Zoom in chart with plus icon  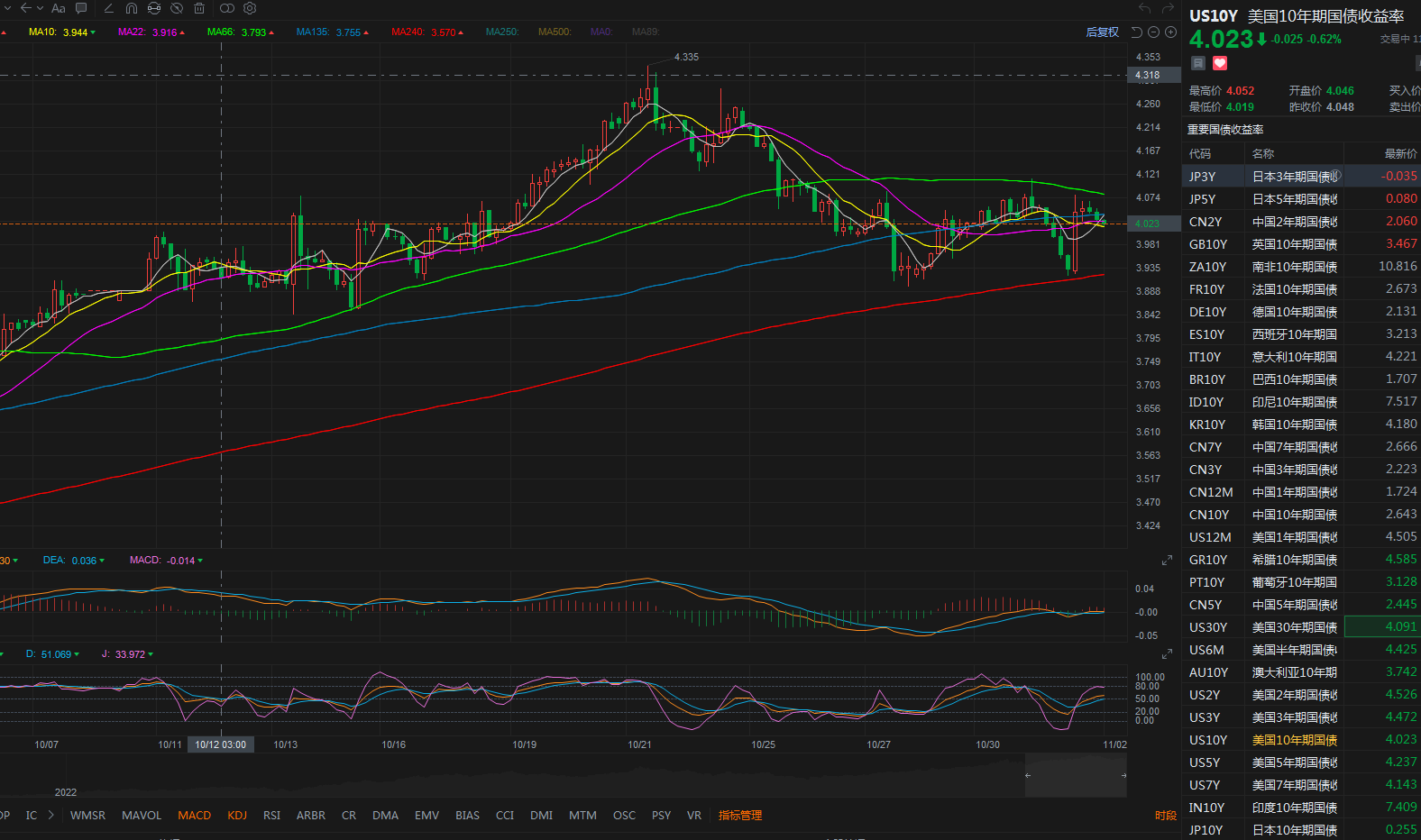pos(1170,32)
